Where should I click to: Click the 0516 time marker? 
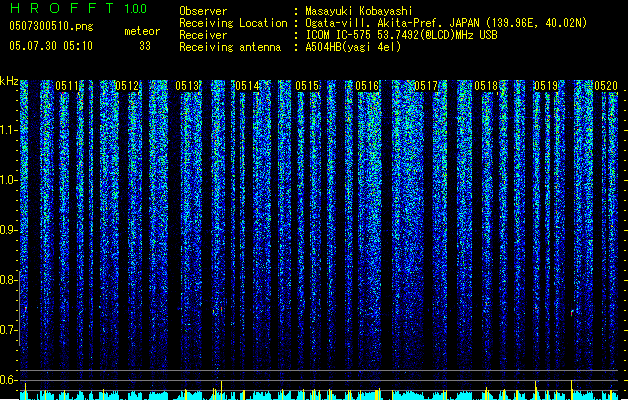367,86
